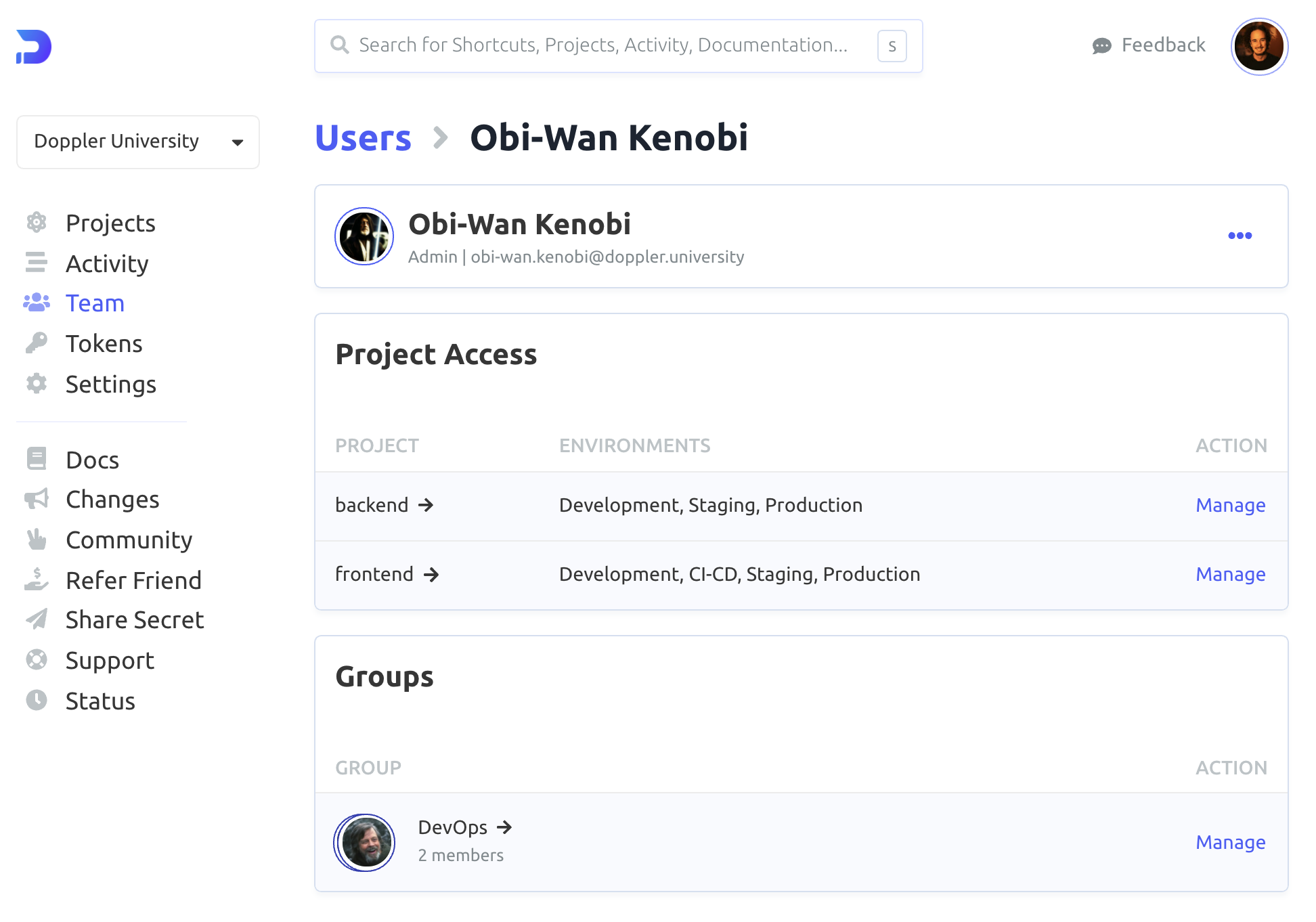Open the profile avatar menu top right
The width and height of the screenshot is (1316, 922).
(x=1258, y=46)
